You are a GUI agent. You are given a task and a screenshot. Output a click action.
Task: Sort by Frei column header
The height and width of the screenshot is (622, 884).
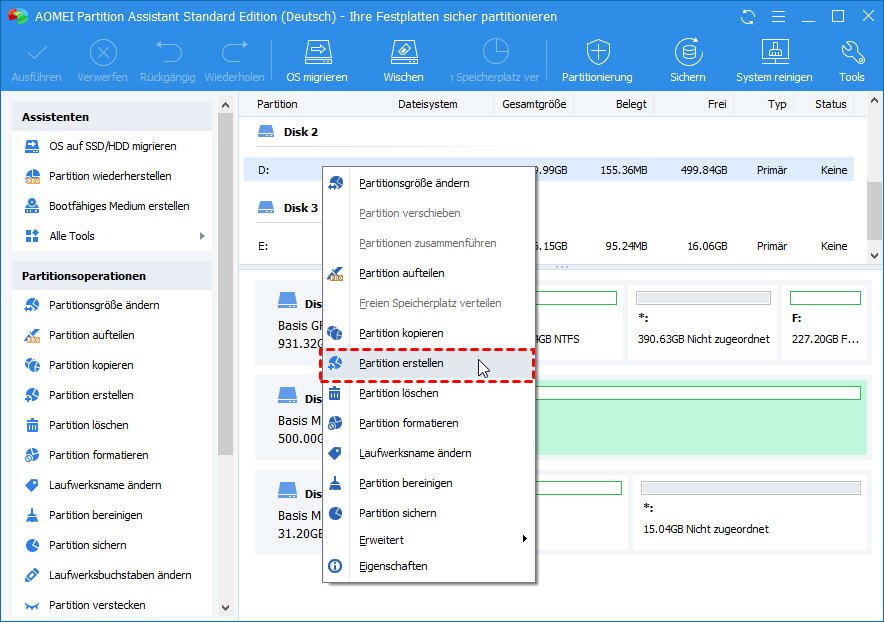717,104
